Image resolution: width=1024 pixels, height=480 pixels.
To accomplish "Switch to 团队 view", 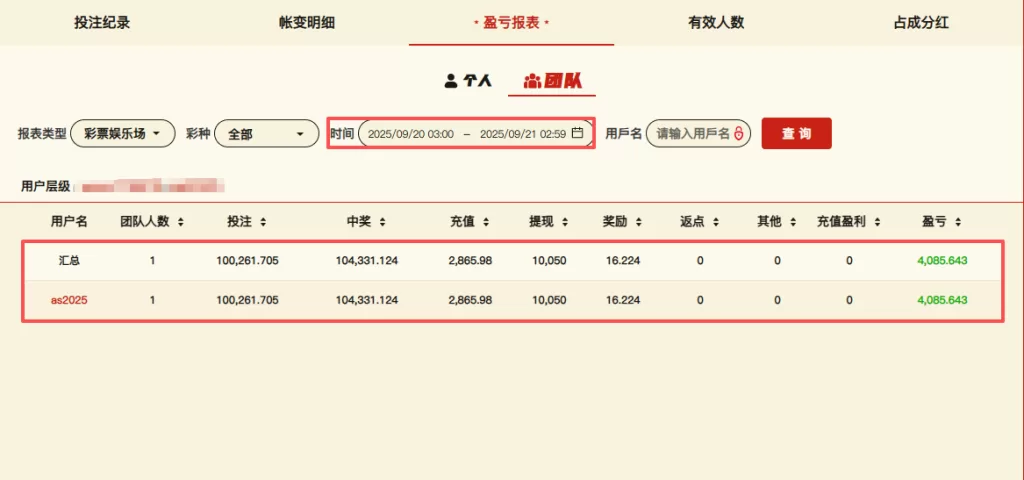I will [552, 80].
